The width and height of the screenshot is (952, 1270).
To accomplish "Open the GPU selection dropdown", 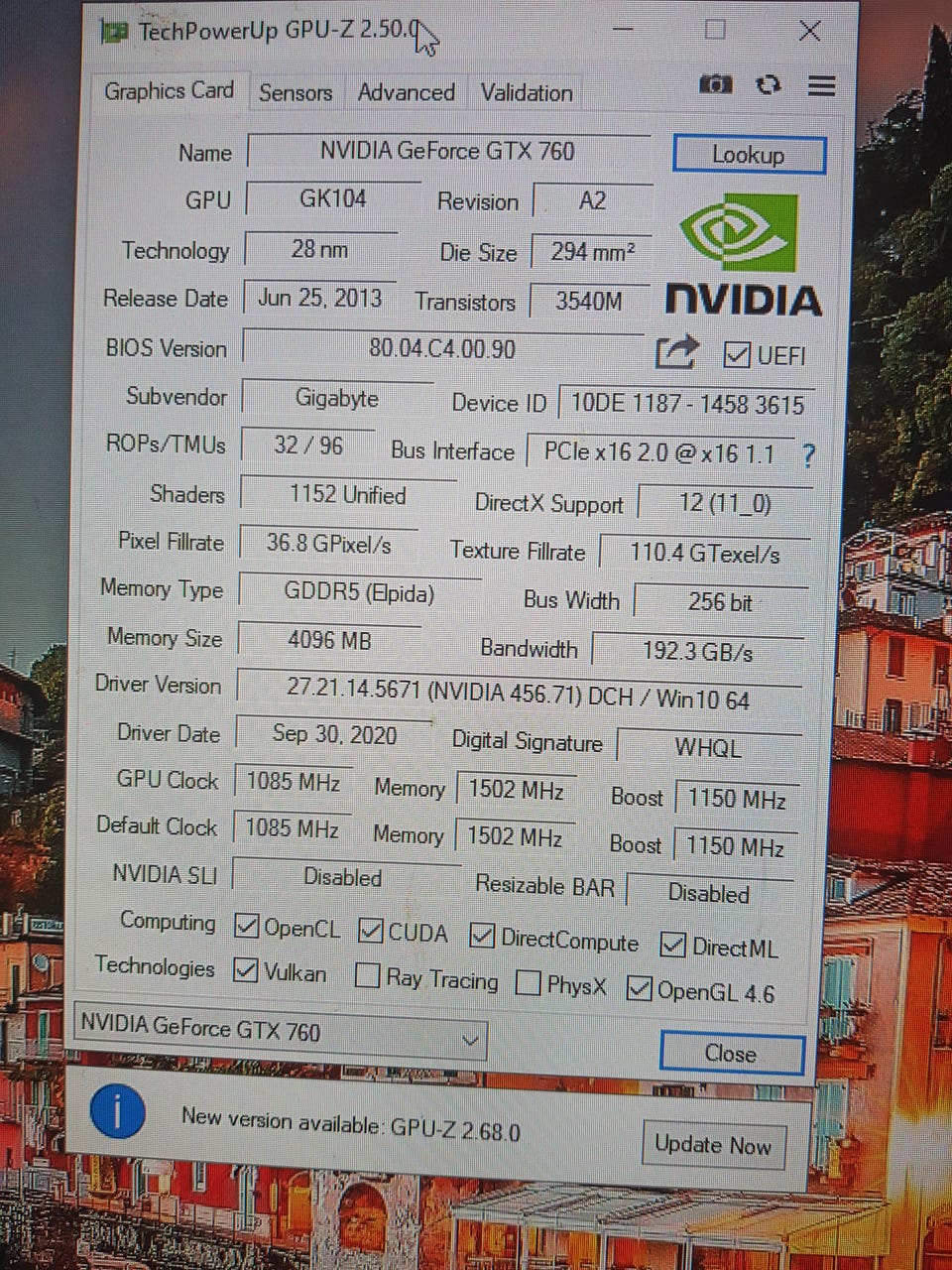I will (x=281, y=1032).
